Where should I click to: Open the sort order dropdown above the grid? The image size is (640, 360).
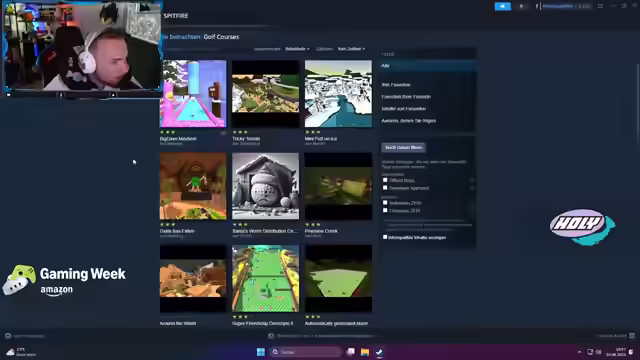[297, 49]
